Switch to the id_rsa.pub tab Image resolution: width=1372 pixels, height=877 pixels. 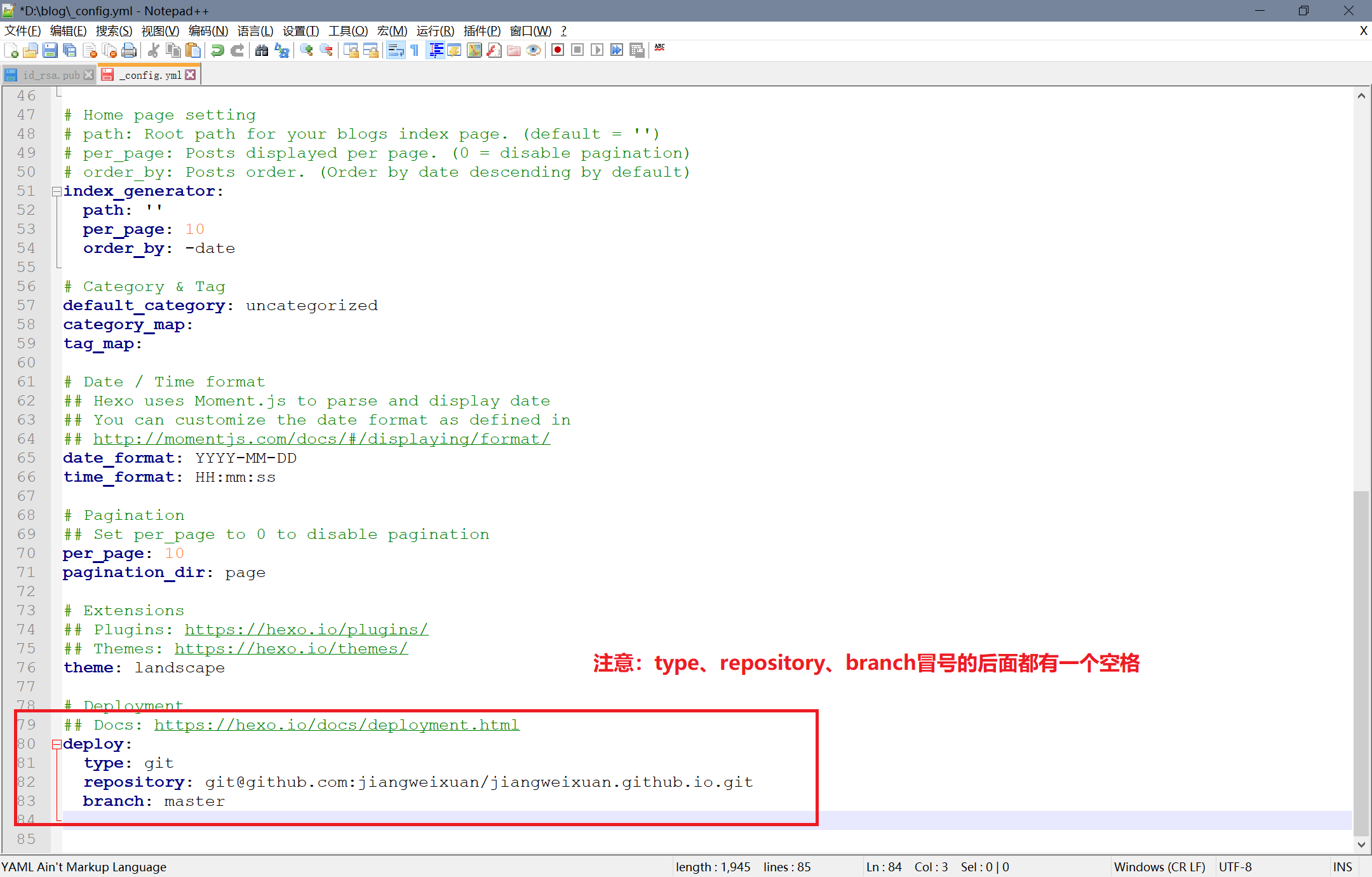[x=51, y=75]
